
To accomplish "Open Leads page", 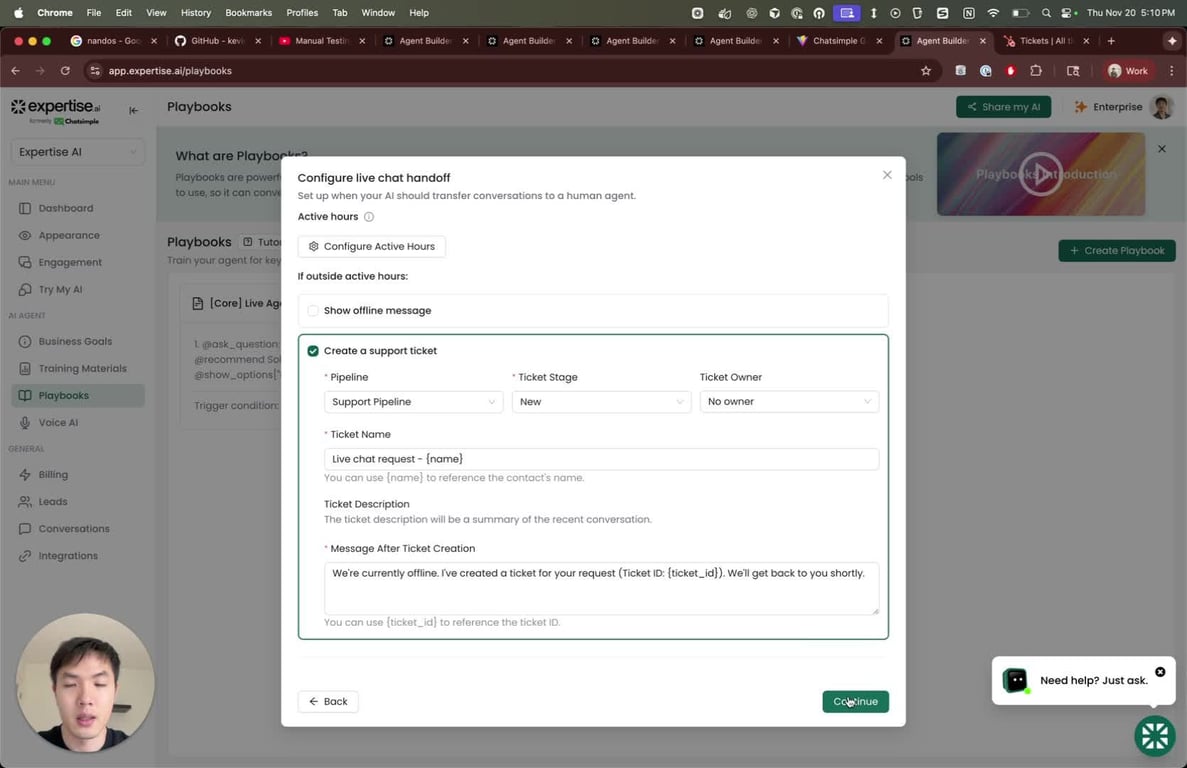I will tap(52, 502).
